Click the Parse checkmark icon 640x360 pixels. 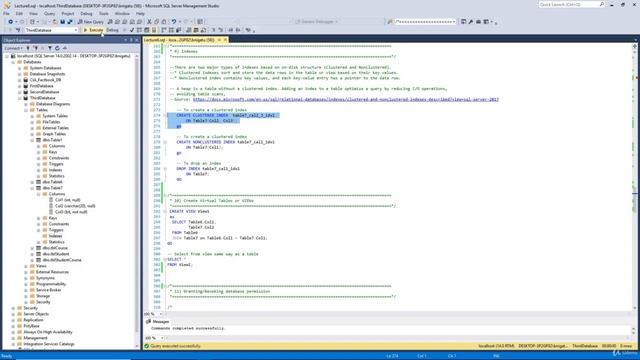[x=132, y=30]
